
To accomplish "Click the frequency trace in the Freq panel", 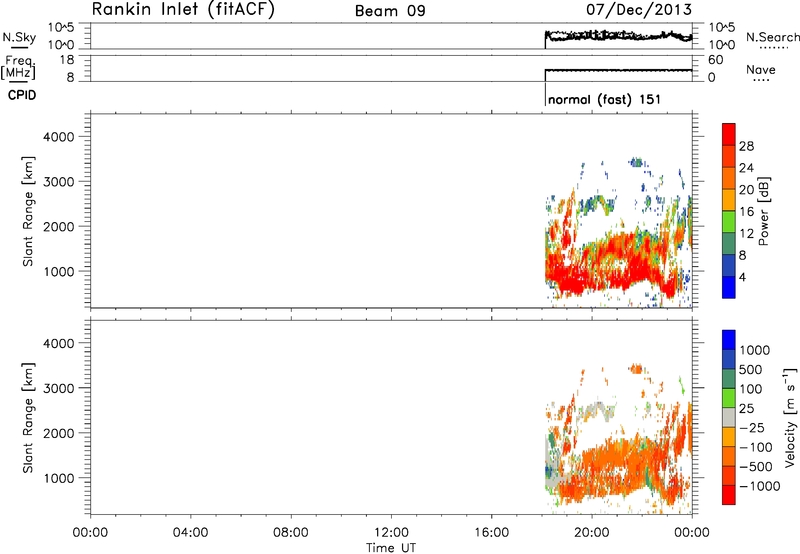I will tap(618, 70).
